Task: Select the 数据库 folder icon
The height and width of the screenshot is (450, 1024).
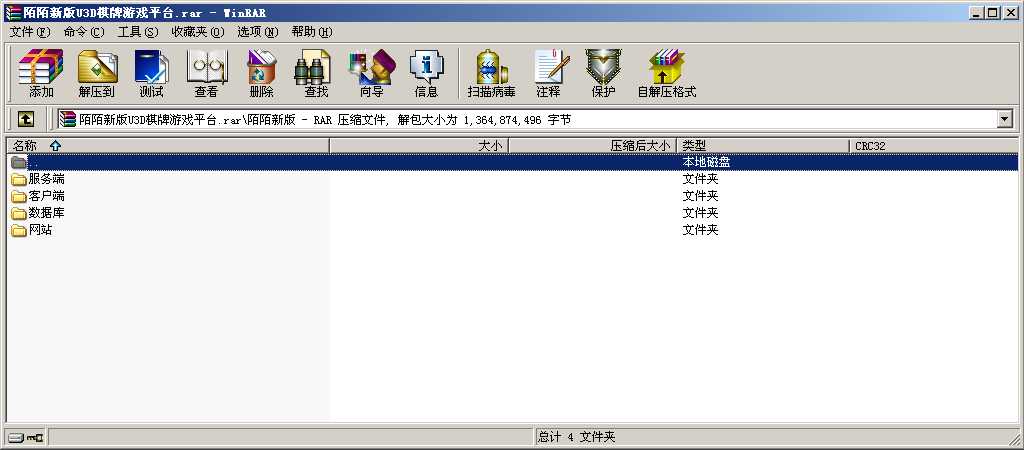Action: [x=18, y=213]
